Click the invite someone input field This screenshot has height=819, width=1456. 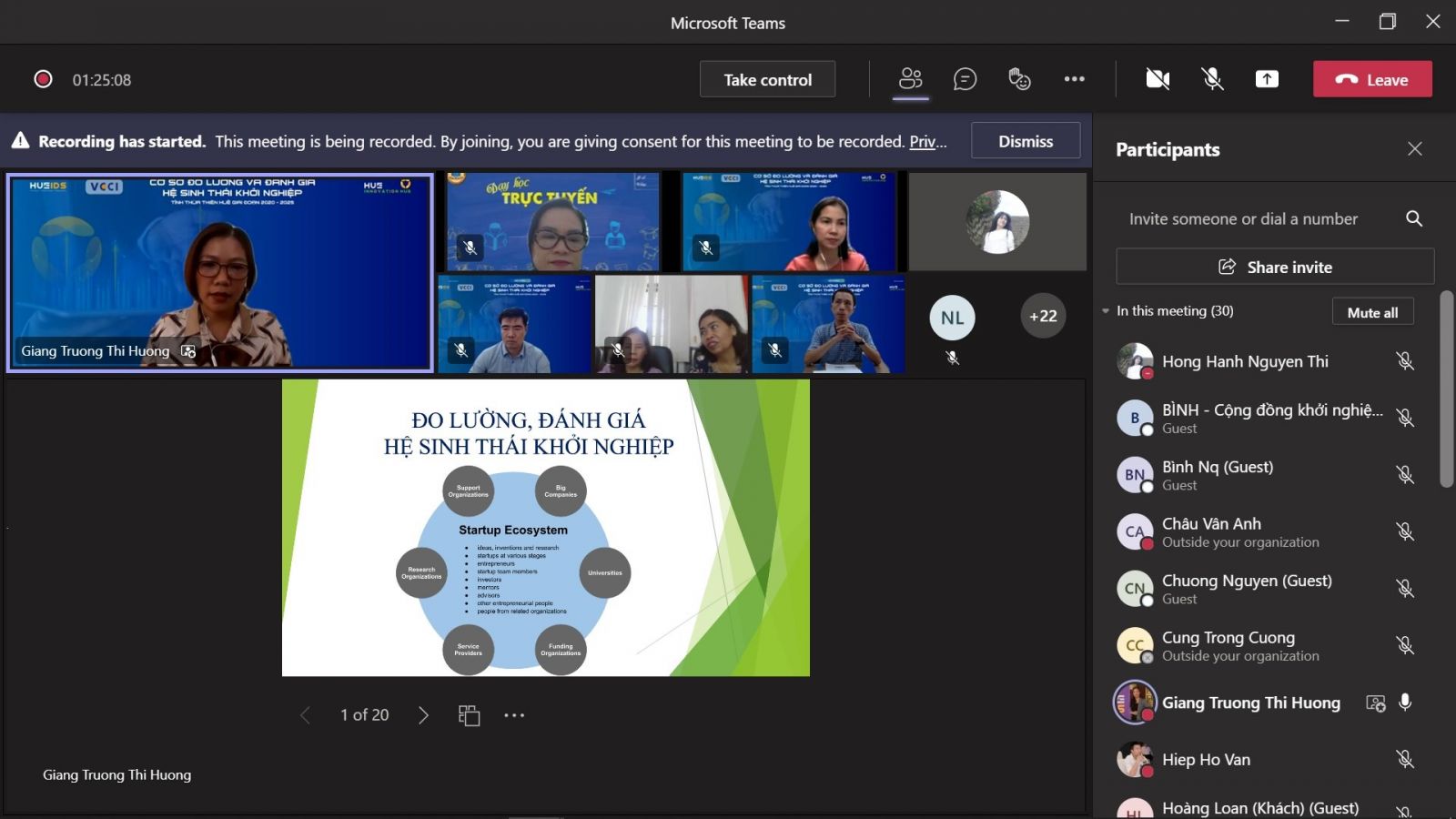(1256, 218)
